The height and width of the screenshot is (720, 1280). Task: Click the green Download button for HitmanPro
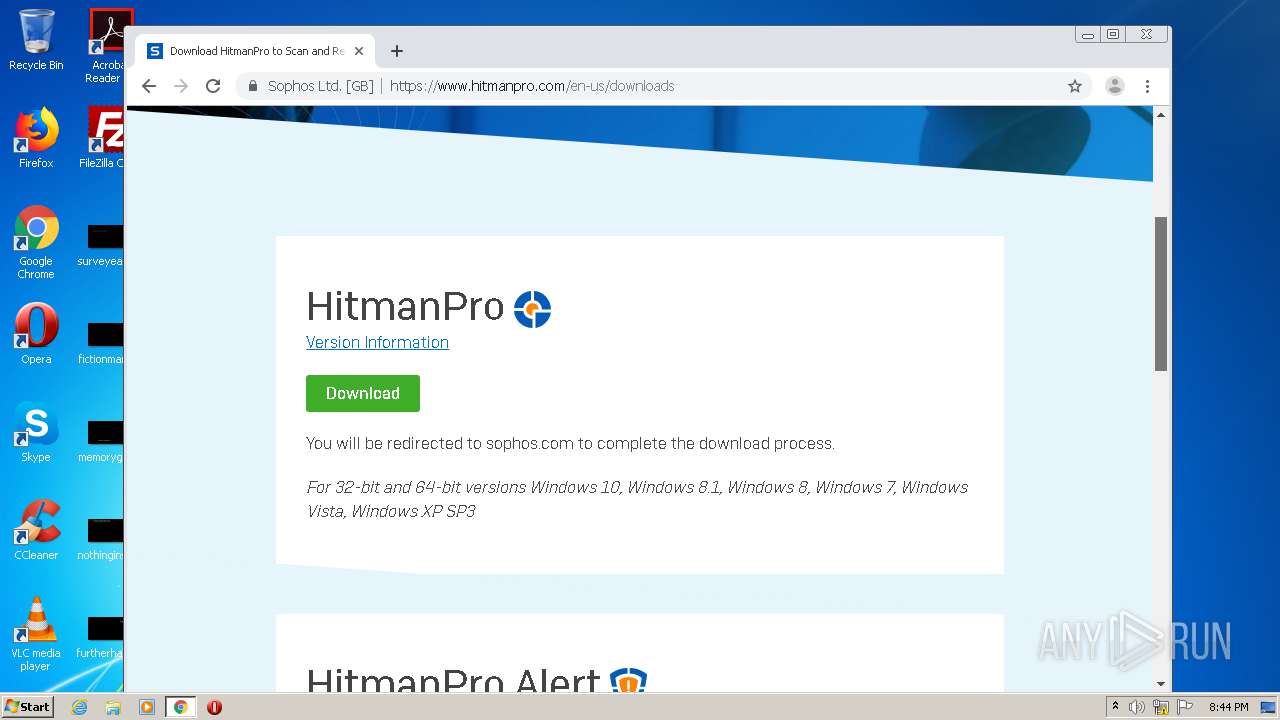click(x=363, y=393)
